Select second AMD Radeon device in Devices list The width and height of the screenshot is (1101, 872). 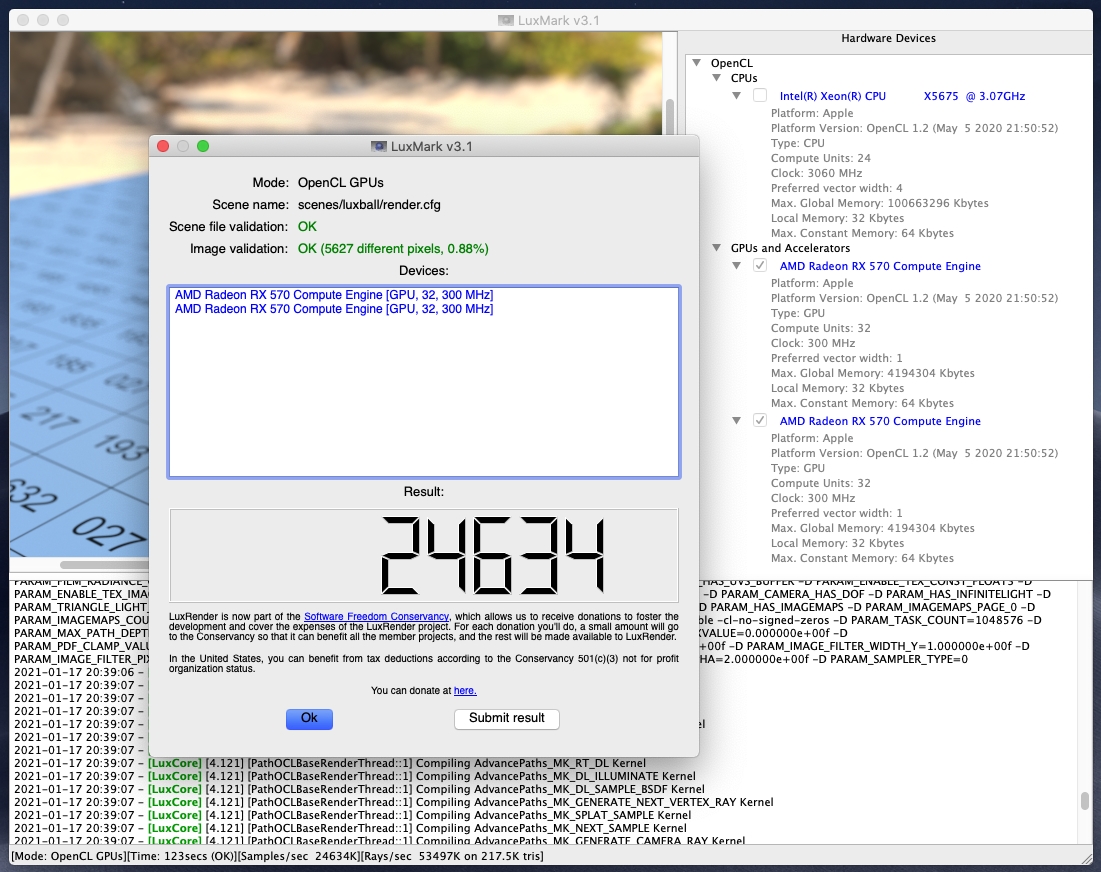(x=334, y=309)
